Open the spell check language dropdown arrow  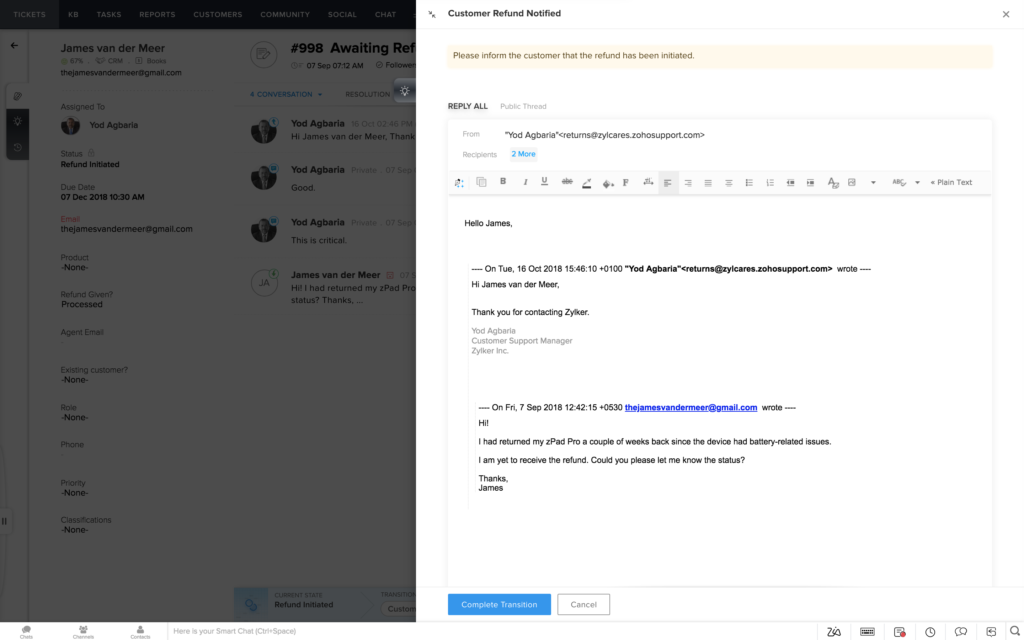tap(917, 183)
